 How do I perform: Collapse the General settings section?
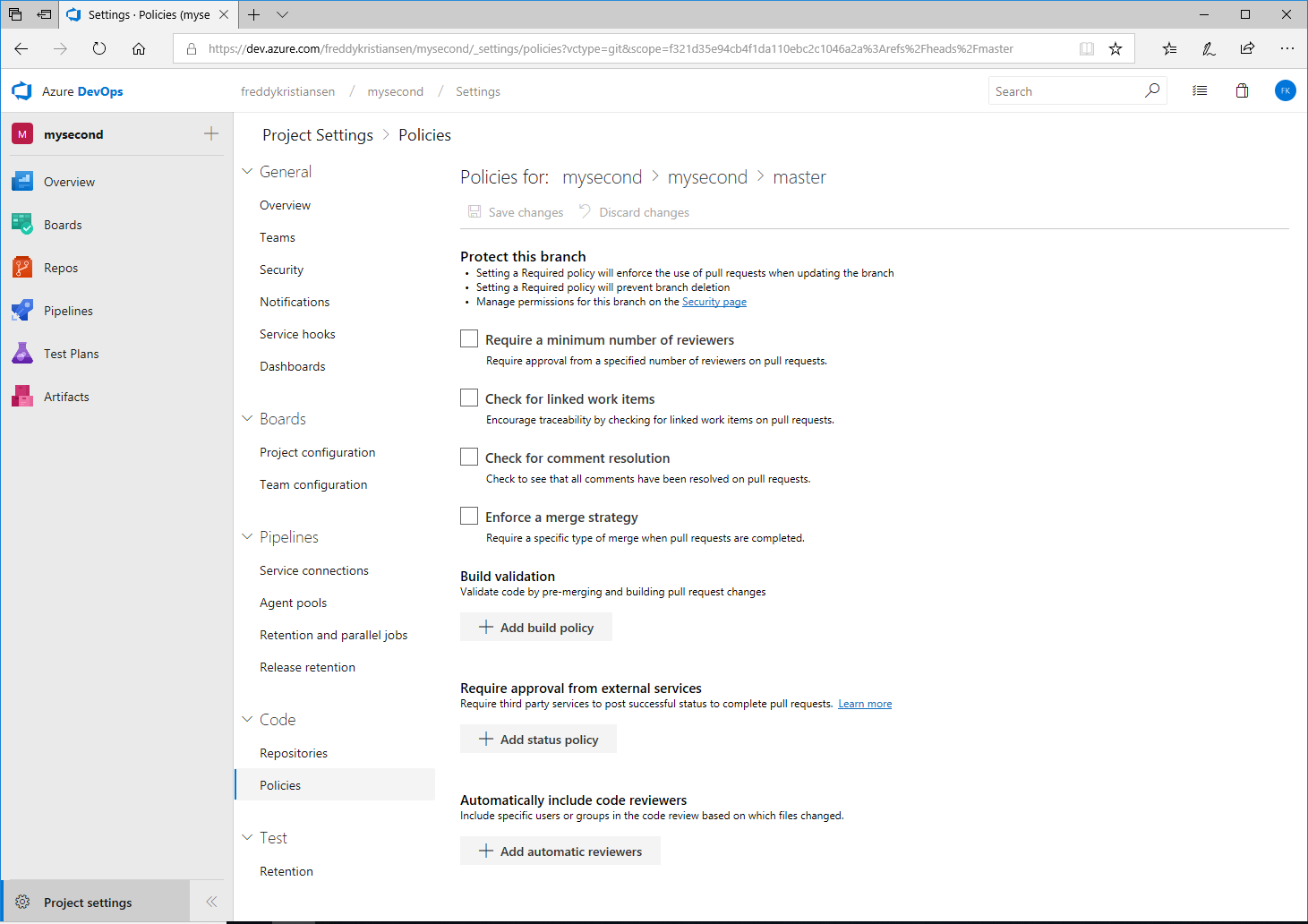[248, 172]
